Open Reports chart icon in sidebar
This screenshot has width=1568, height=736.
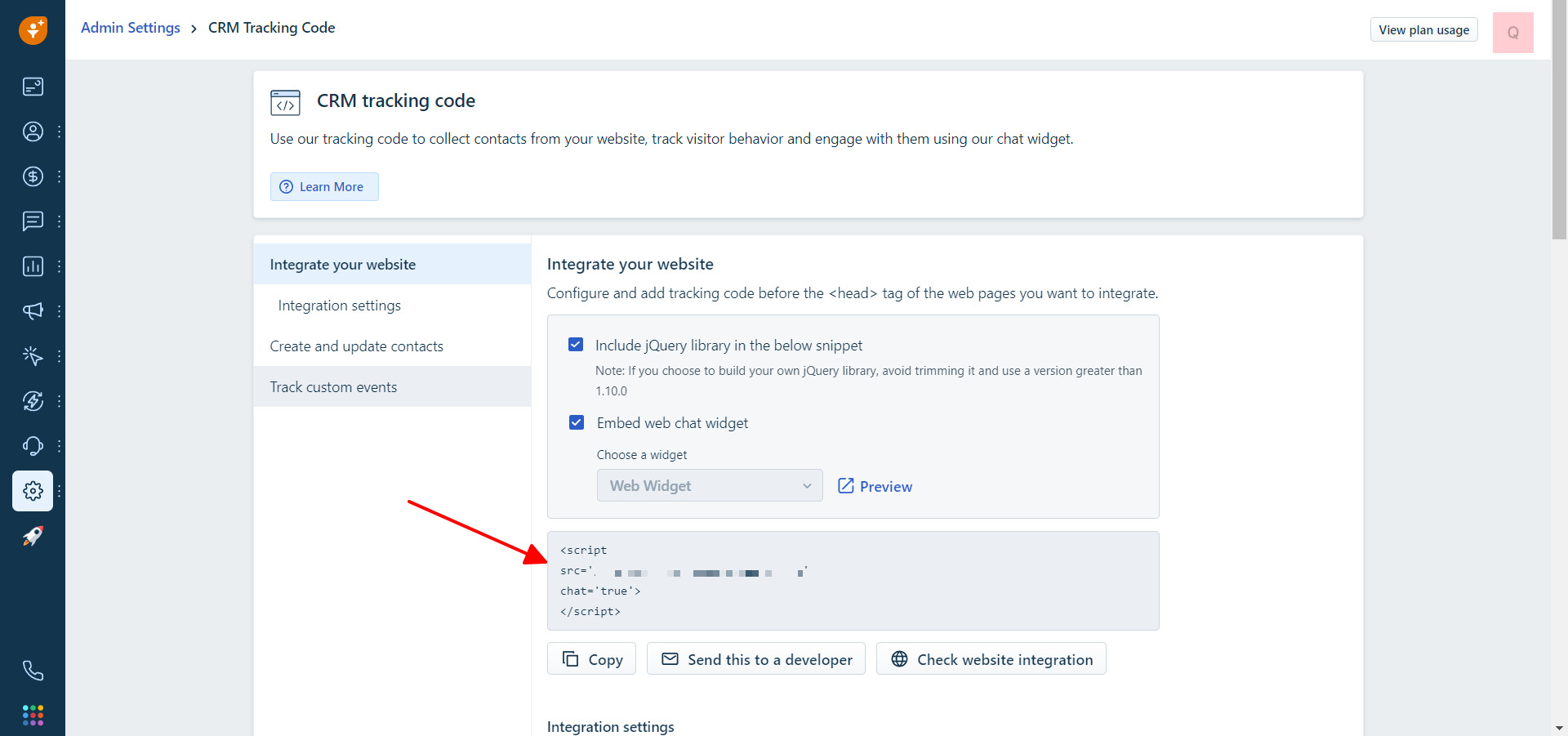pyautogui.click(x=33, y=266)
